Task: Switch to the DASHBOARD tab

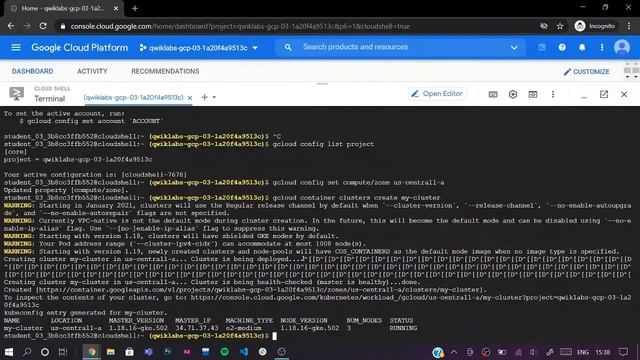Action: tap(32, 71)
